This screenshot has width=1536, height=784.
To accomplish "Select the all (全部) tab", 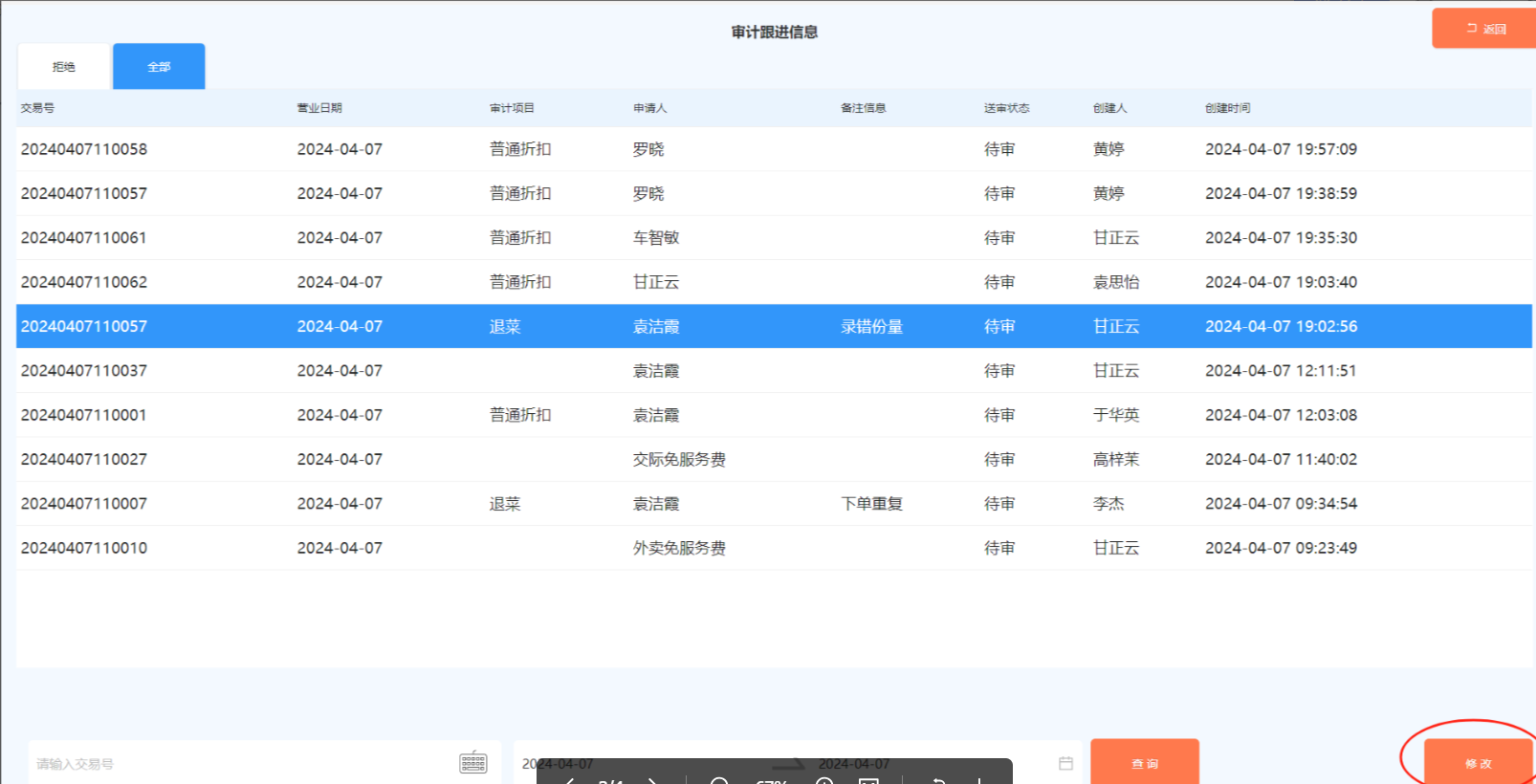I will tap(159, 67).
